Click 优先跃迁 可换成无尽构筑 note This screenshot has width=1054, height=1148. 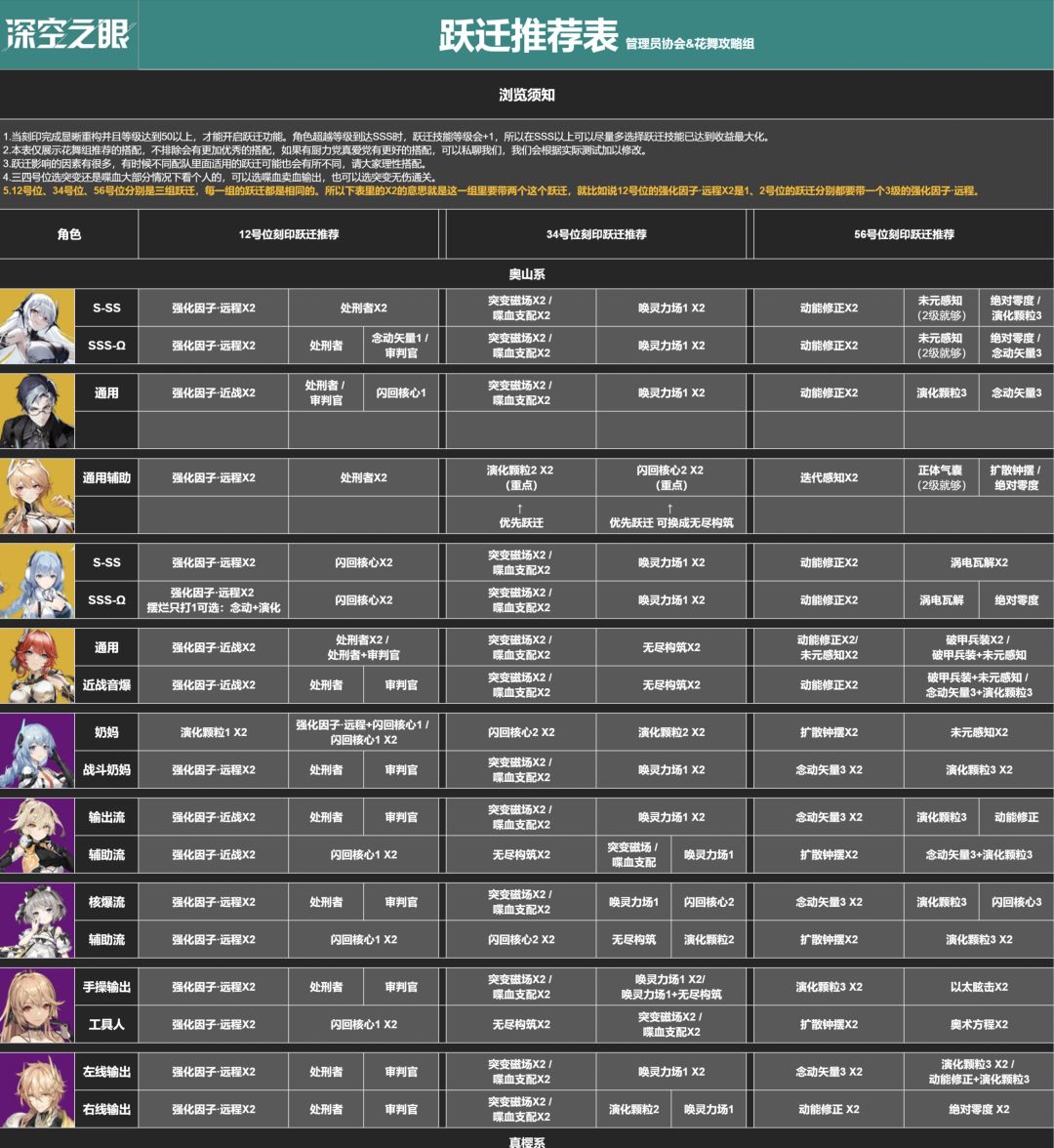point(671,515)
